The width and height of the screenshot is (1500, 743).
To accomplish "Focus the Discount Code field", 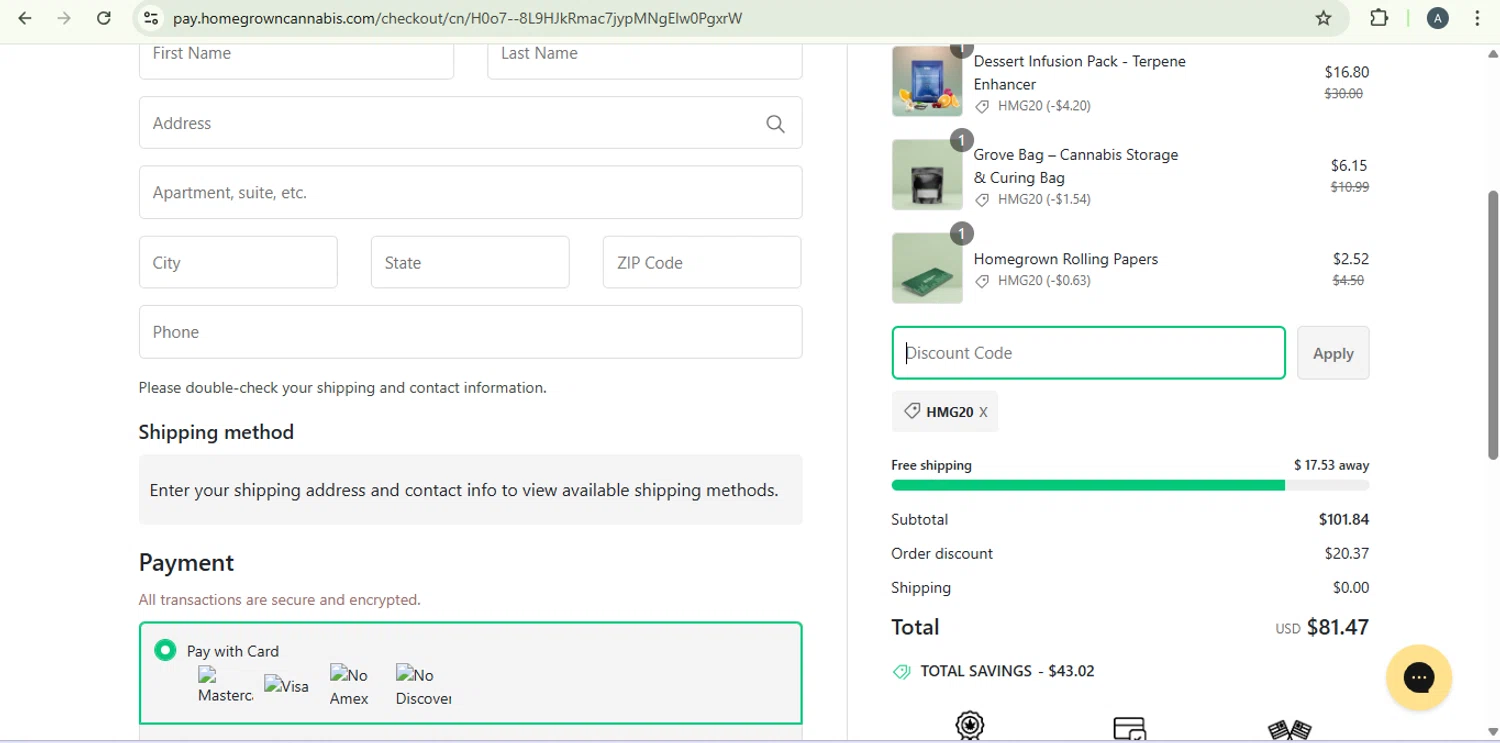I will click(x=1088, y=353).
